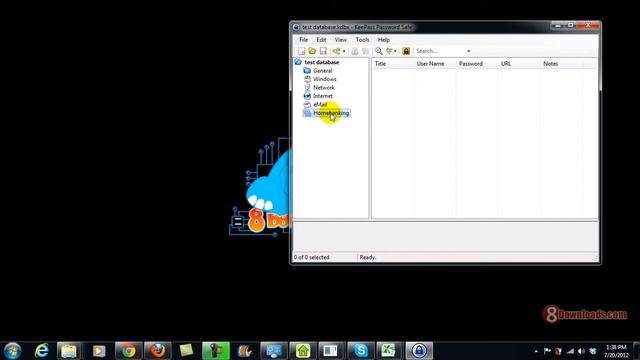The width and height of the screenshot is (640, 360).
Task: Open Excel from the taskbar
Action: (388, 351)
